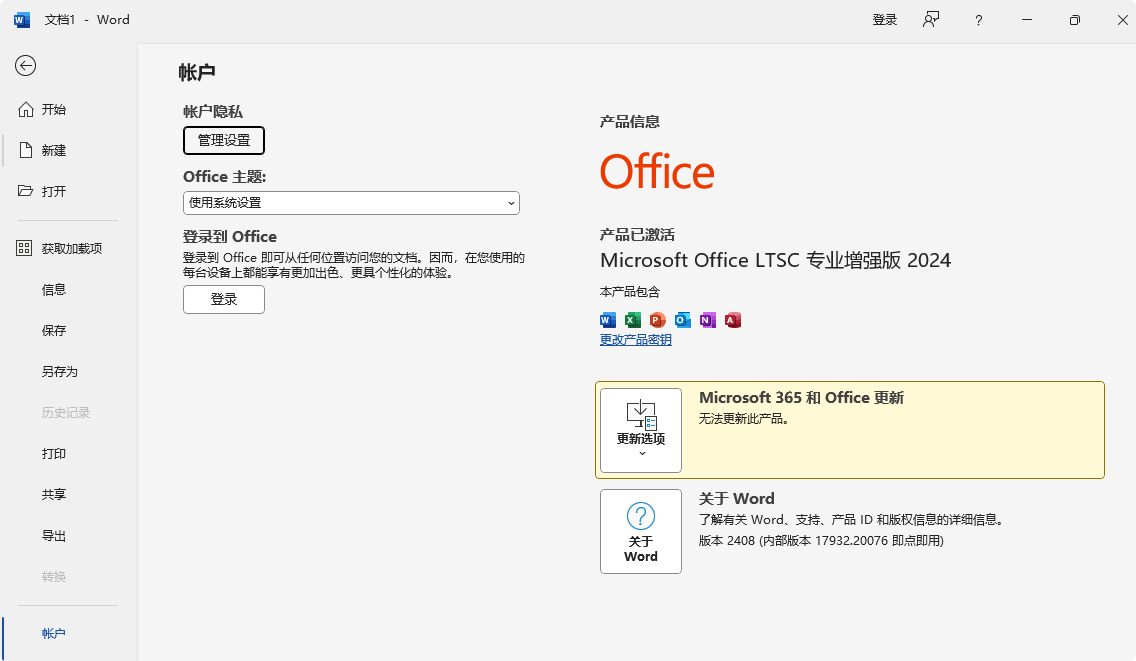Image resolution: width=1136 pixels, height=661 pixels.
Task: Open the 导出 section
Action: tap(53, 535)
